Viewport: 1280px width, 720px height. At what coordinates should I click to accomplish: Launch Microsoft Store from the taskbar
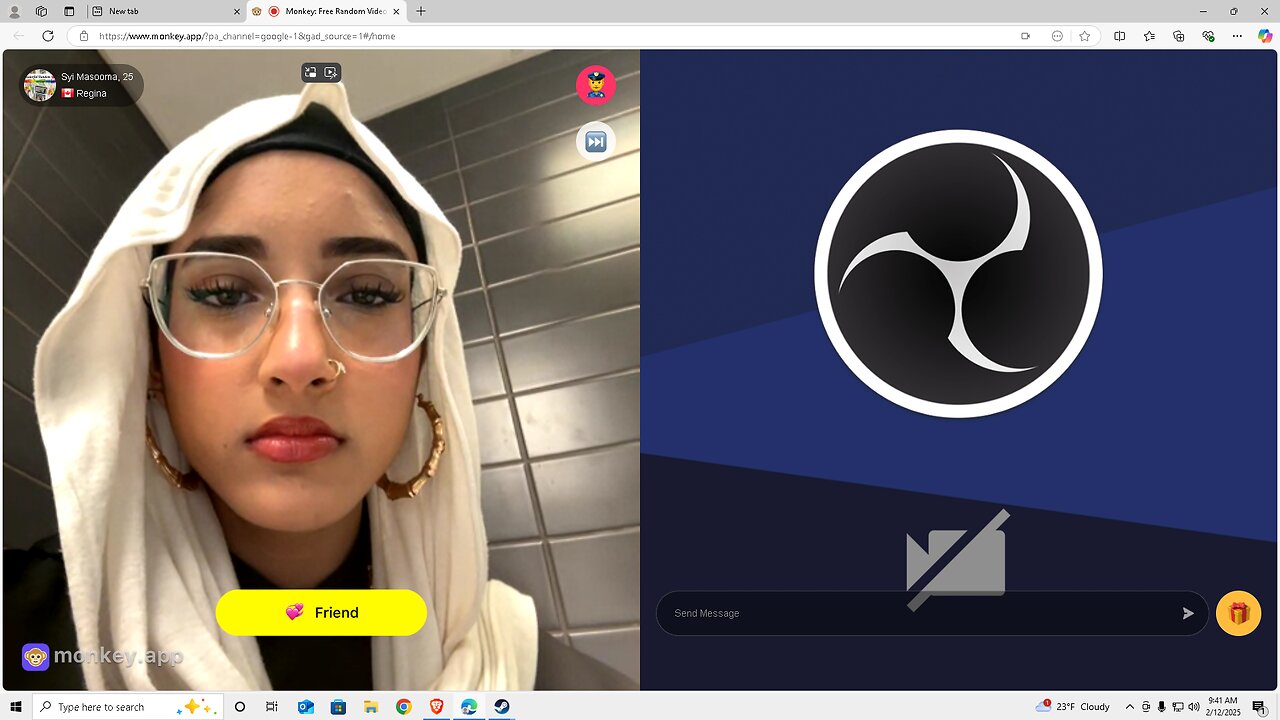tap(338, 707)
